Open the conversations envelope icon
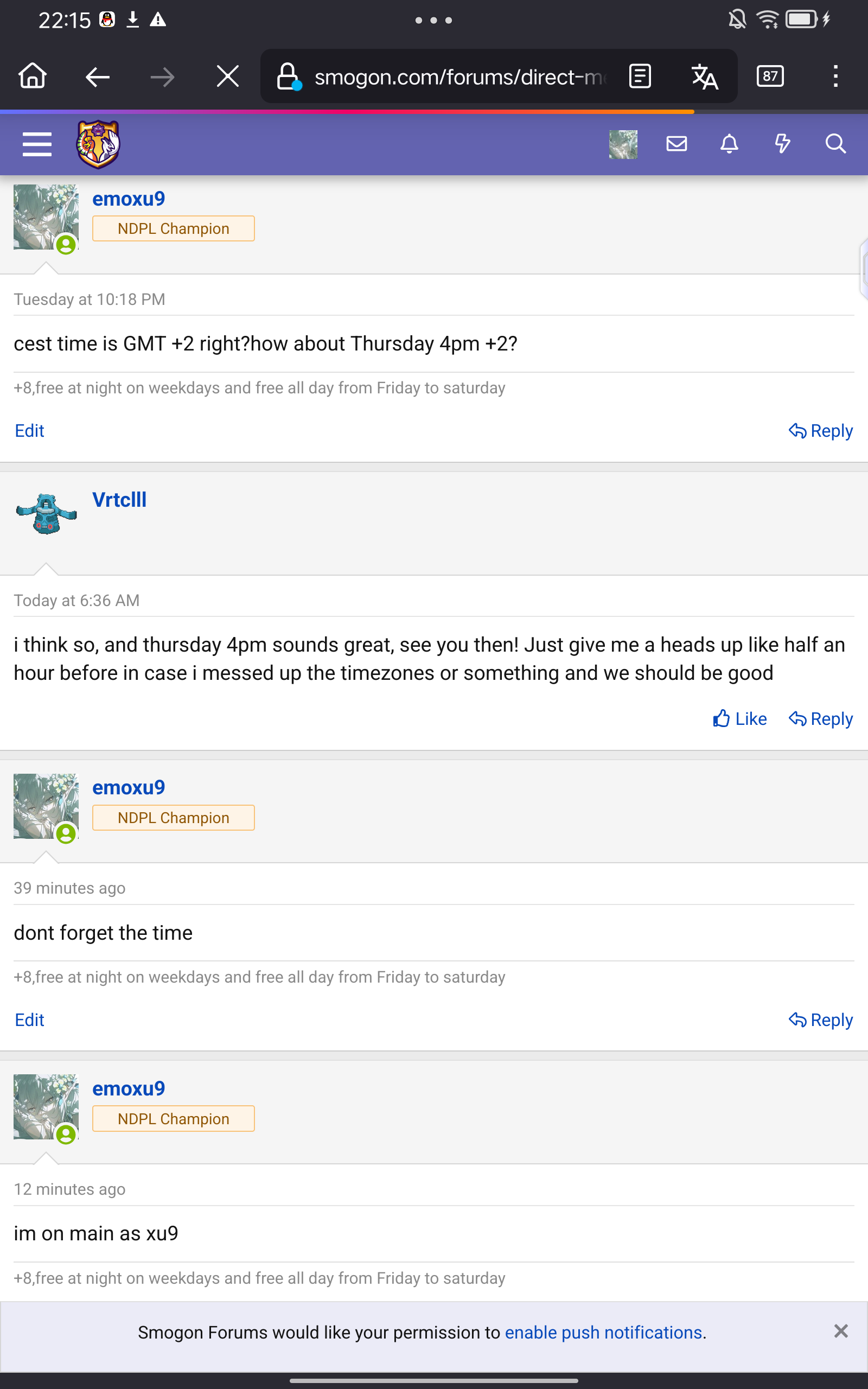 pos(677,143)
